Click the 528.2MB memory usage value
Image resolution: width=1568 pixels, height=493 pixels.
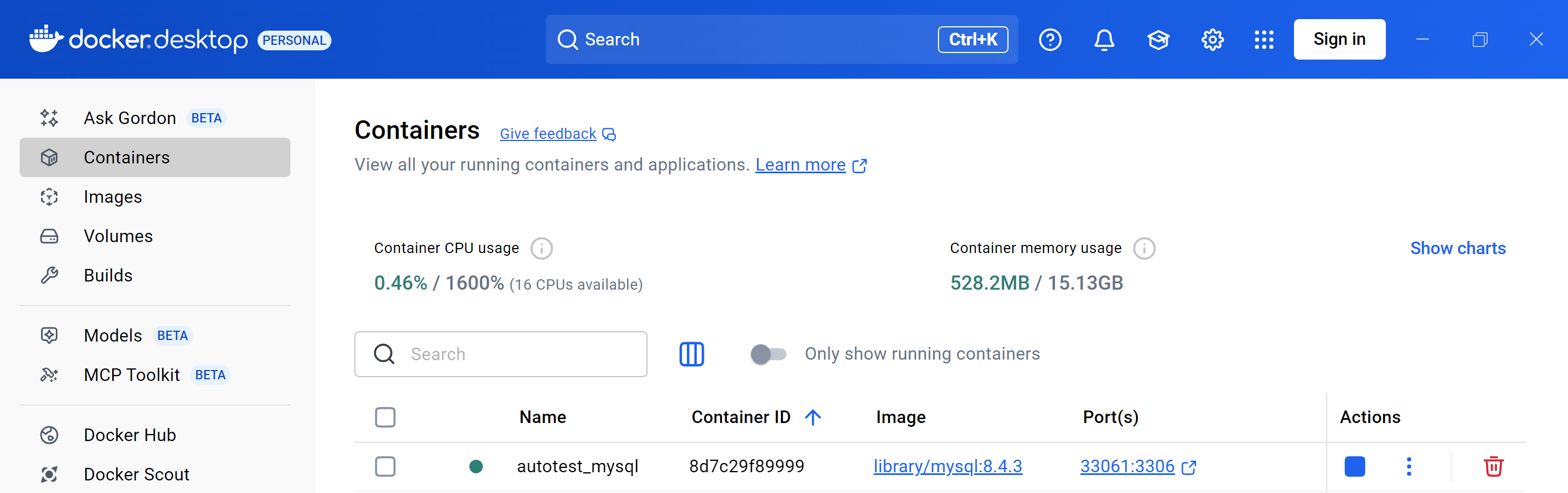[x=990, y=283]
